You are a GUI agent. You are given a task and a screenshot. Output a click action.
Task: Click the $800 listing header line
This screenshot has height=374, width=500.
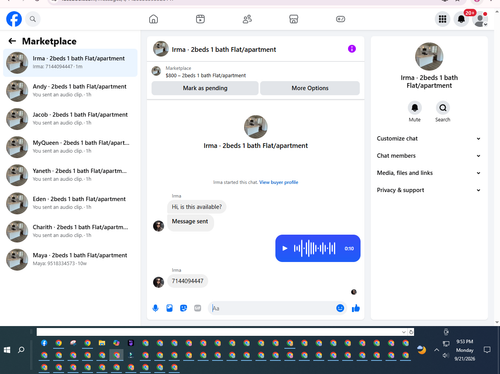coord(206,75)
